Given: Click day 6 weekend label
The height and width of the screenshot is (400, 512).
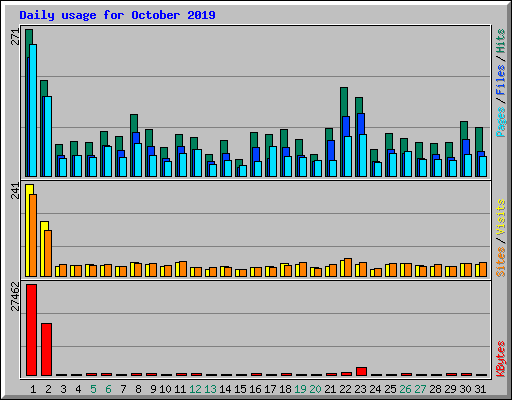Looking at the screenshot, I should 108,389.
